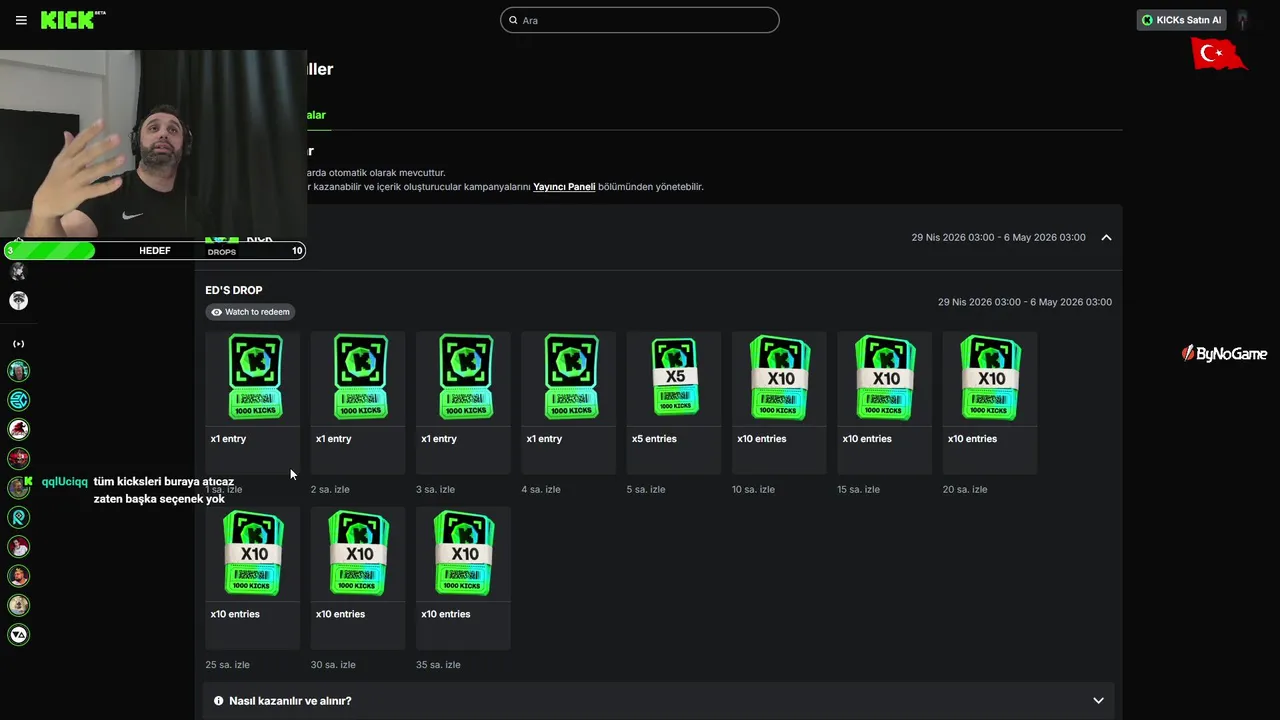
Task: Click the live broadcast icon in sidebar
Action: click(18, 344)
